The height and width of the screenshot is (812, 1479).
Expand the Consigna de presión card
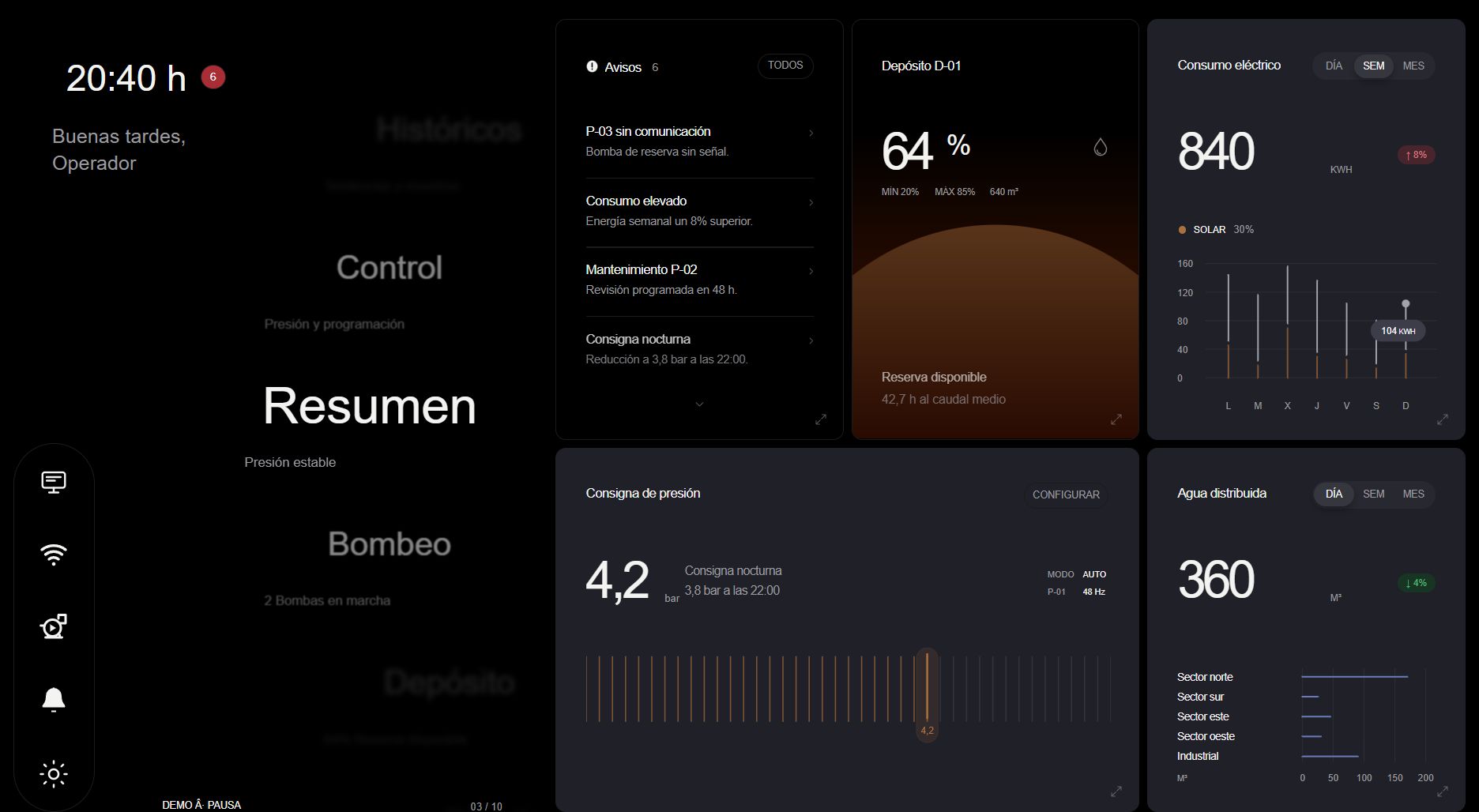click(1116, 791)
